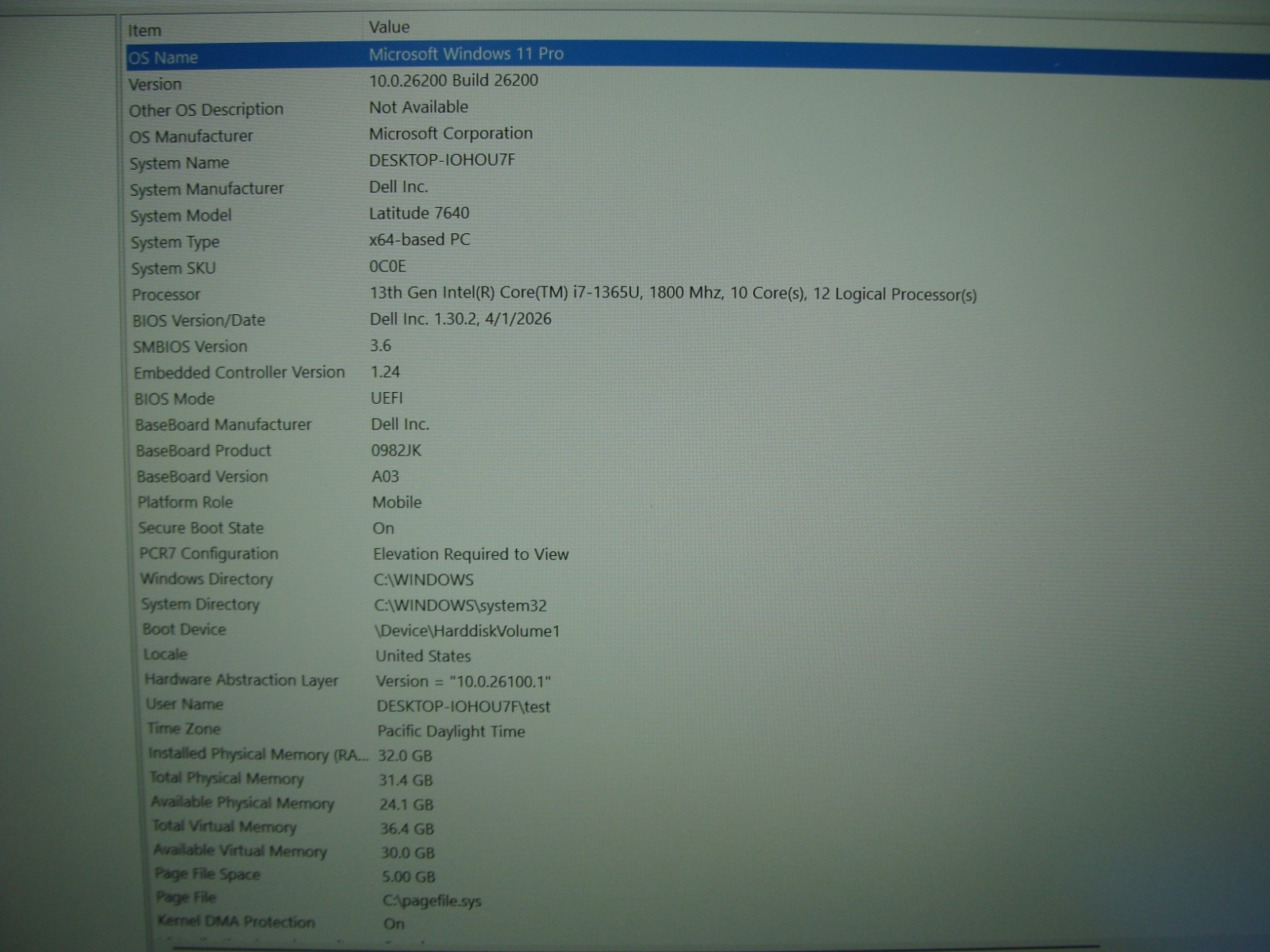Select the User Name label

(184, 704)
